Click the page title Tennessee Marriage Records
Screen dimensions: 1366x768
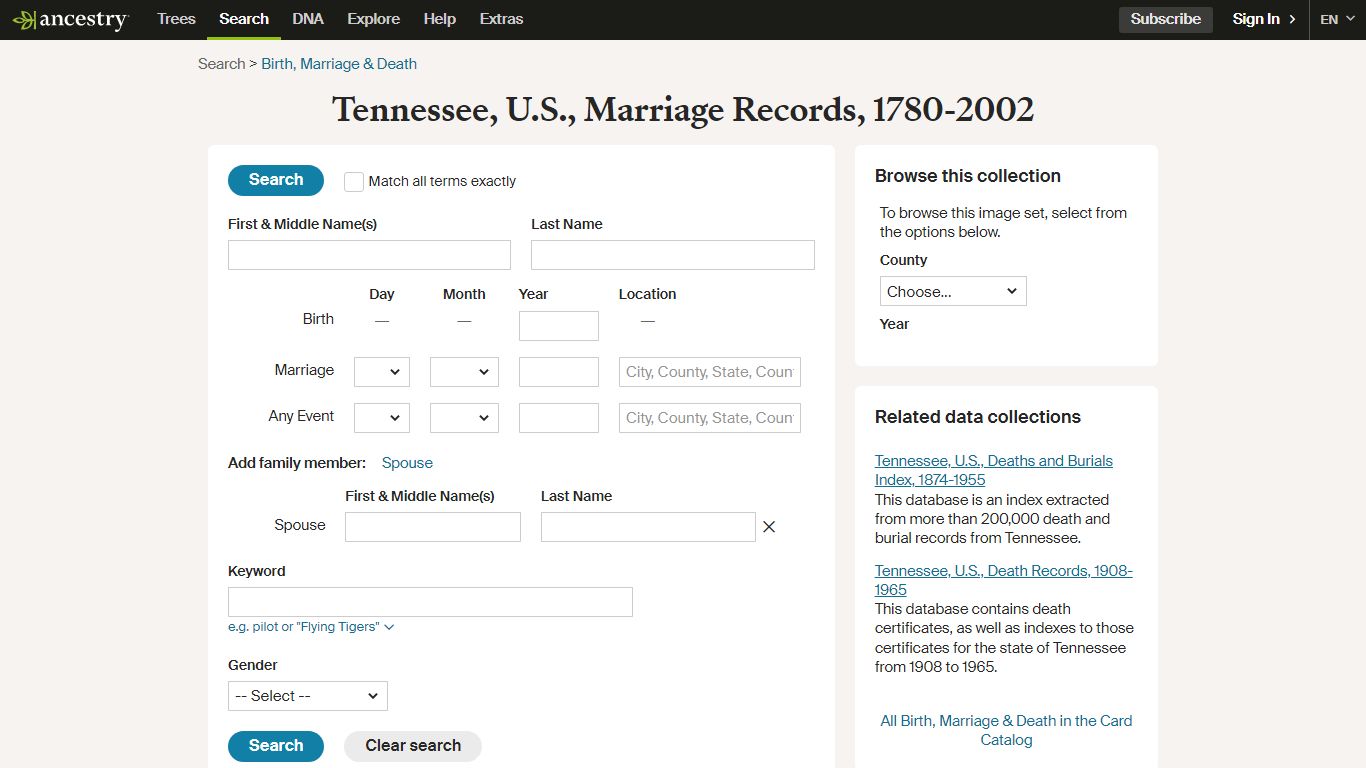(683, 109)
